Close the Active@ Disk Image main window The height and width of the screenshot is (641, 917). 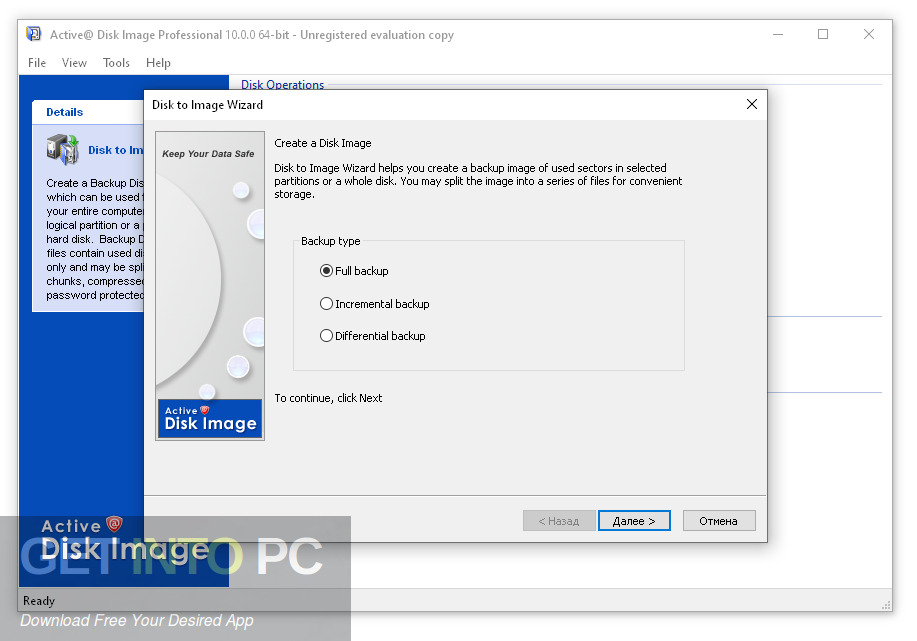pyautogui.click(x=869, y=35)
